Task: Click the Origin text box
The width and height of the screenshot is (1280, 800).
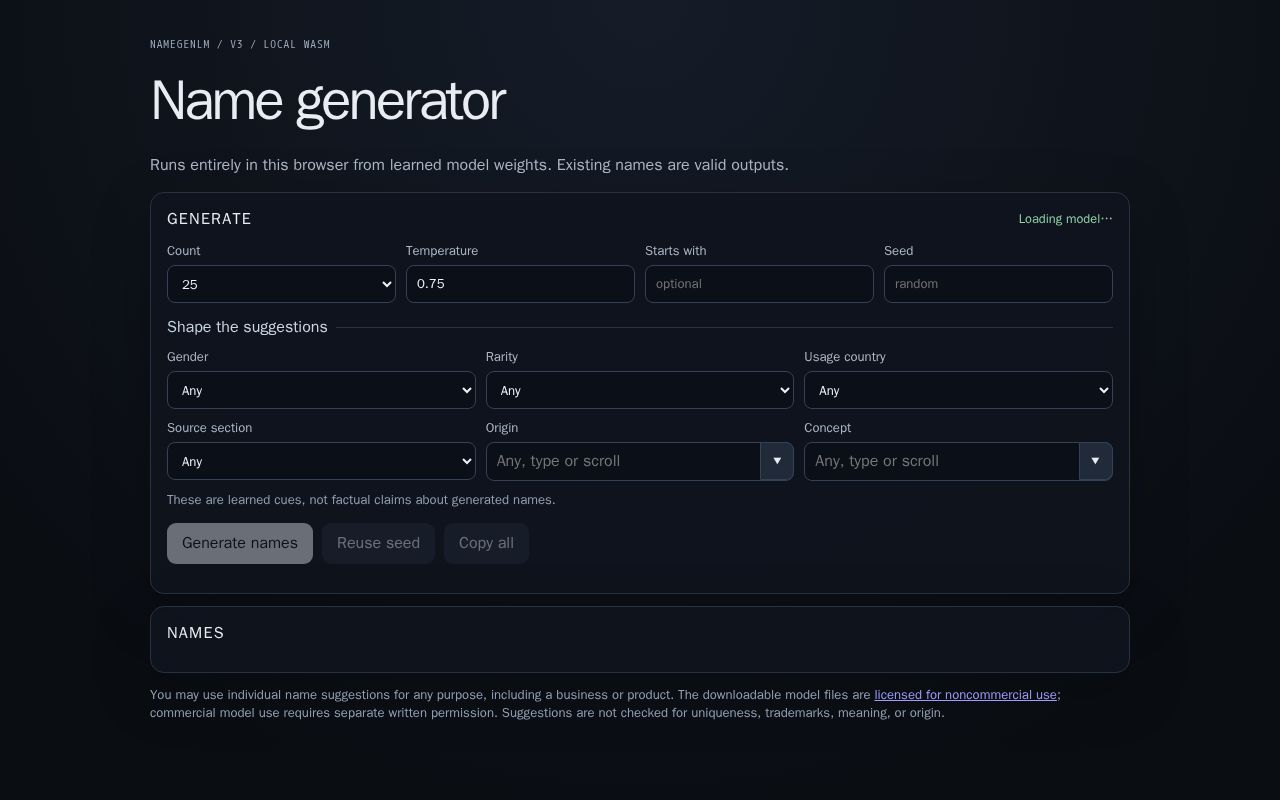Action: [x=623, y=461]
